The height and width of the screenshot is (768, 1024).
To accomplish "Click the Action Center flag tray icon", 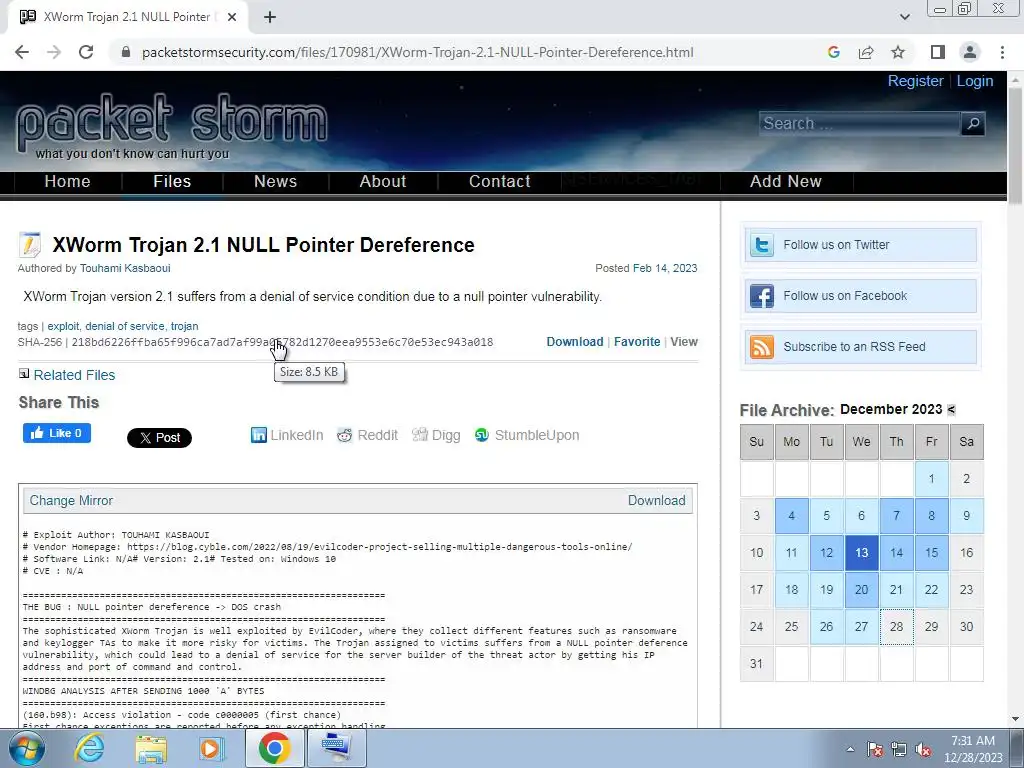I will click(x=875, y=750).
